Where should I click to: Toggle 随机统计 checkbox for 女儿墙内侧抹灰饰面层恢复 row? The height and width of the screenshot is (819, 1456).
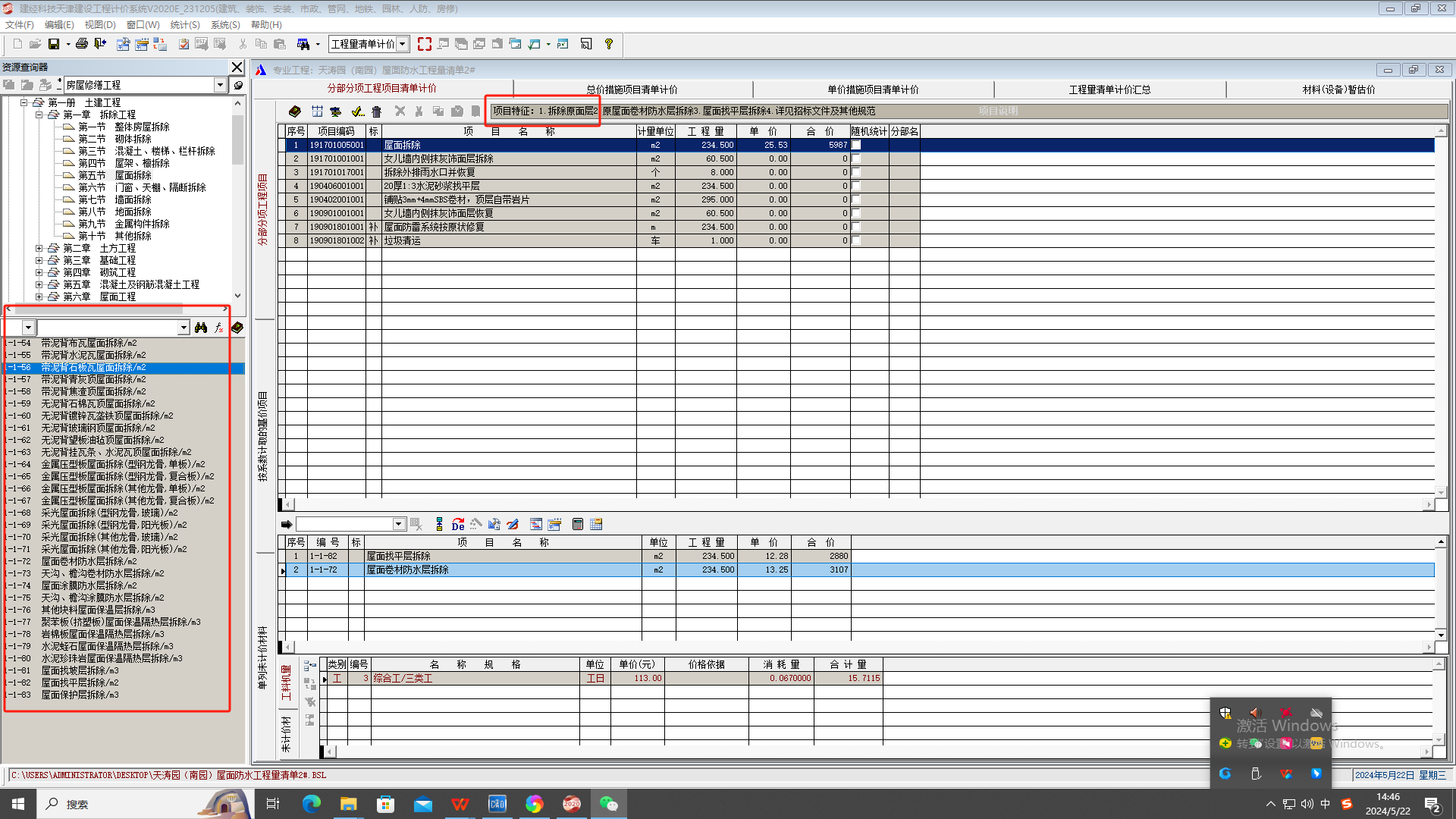pos(856,213)
